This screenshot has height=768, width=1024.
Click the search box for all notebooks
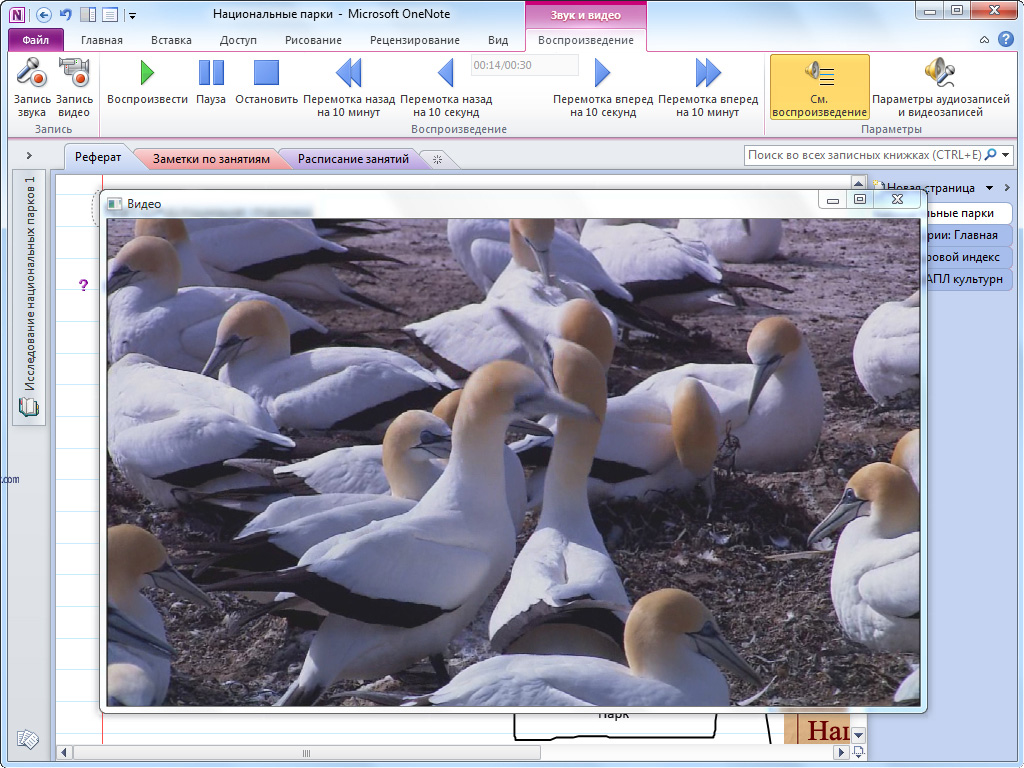864,155
